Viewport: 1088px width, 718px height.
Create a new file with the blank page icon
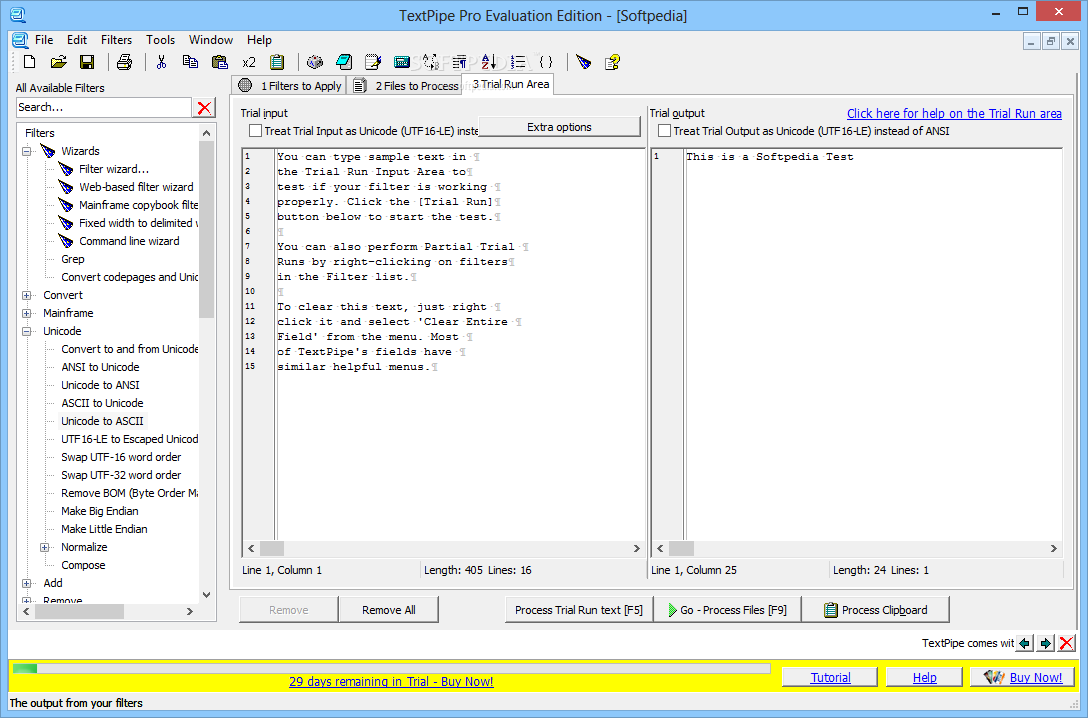pos(29,62)
